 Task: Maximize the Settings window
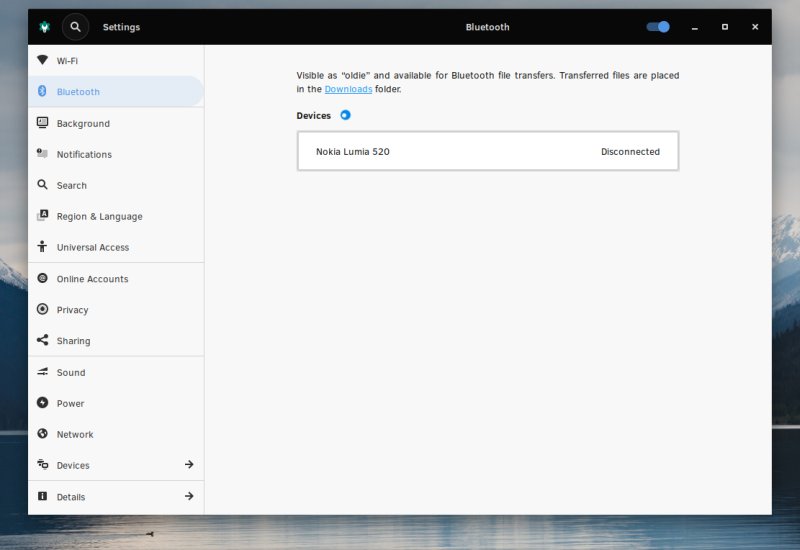click(724, 27)
